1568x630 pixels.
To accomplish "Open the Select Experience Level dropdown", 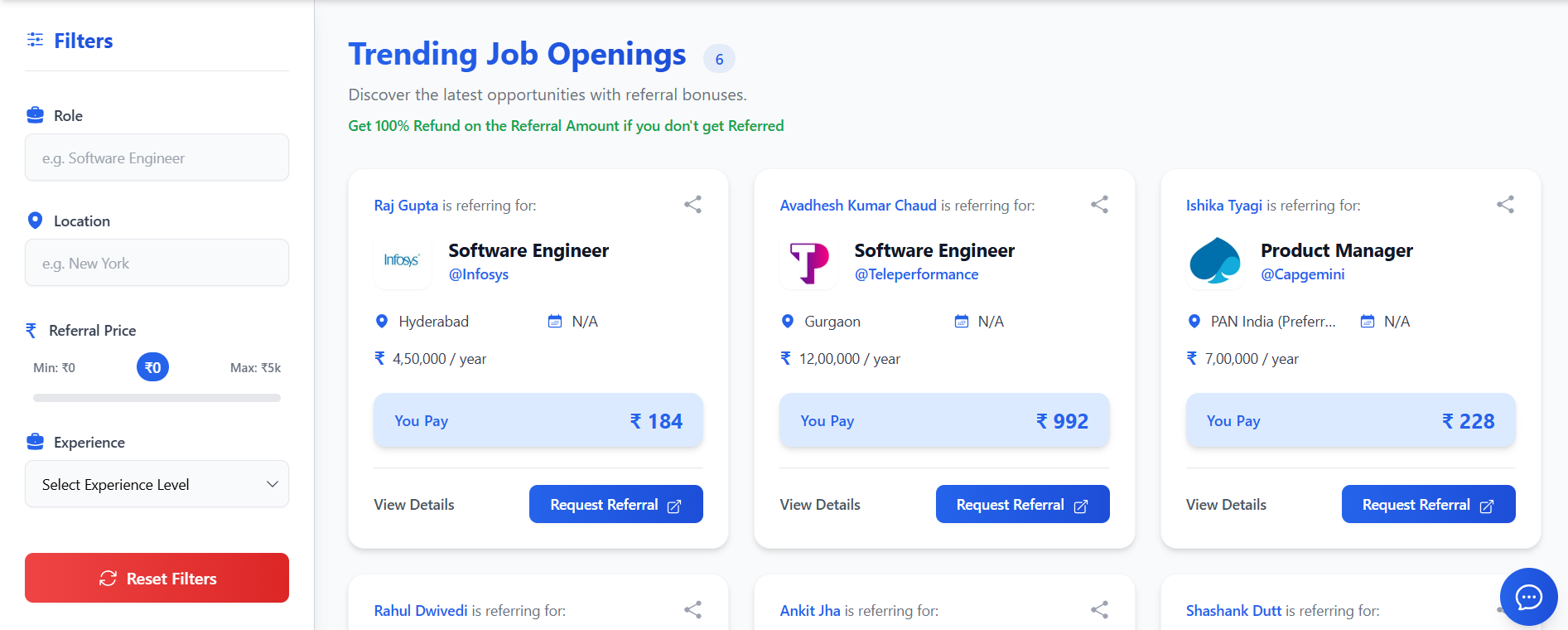I will click(157, 484).
